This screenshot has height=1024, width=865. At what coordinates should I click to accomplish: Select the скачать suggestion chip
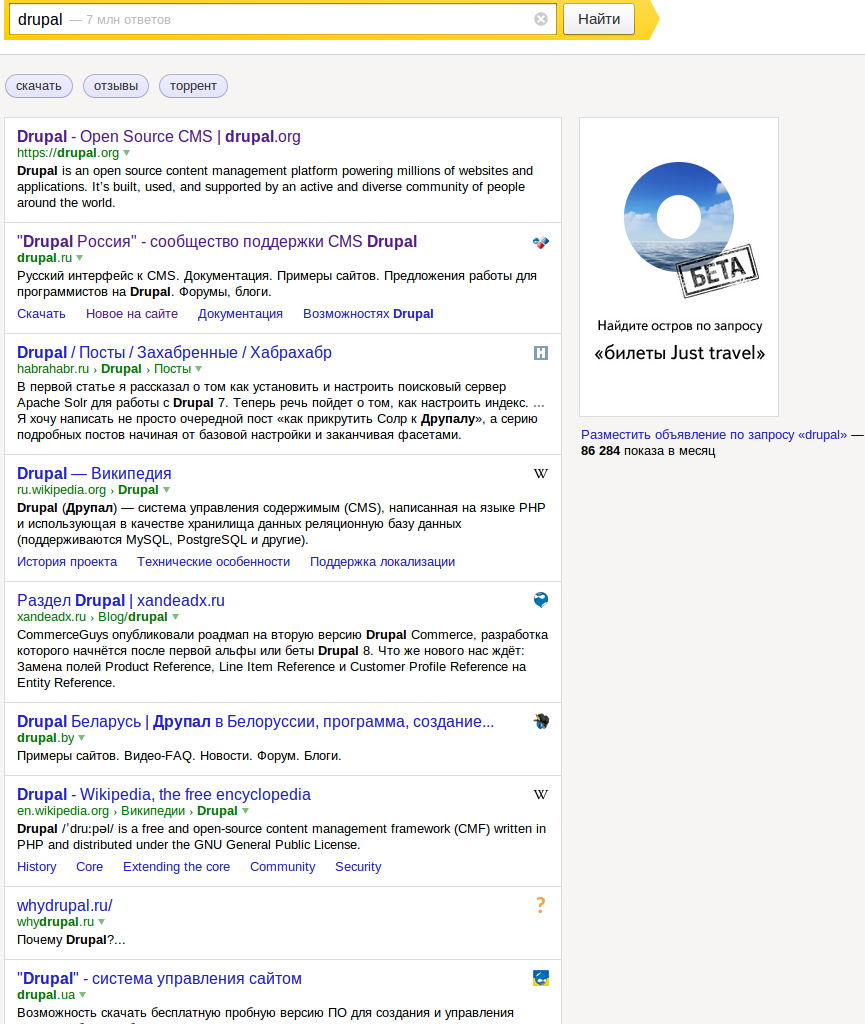pos(39,86)
